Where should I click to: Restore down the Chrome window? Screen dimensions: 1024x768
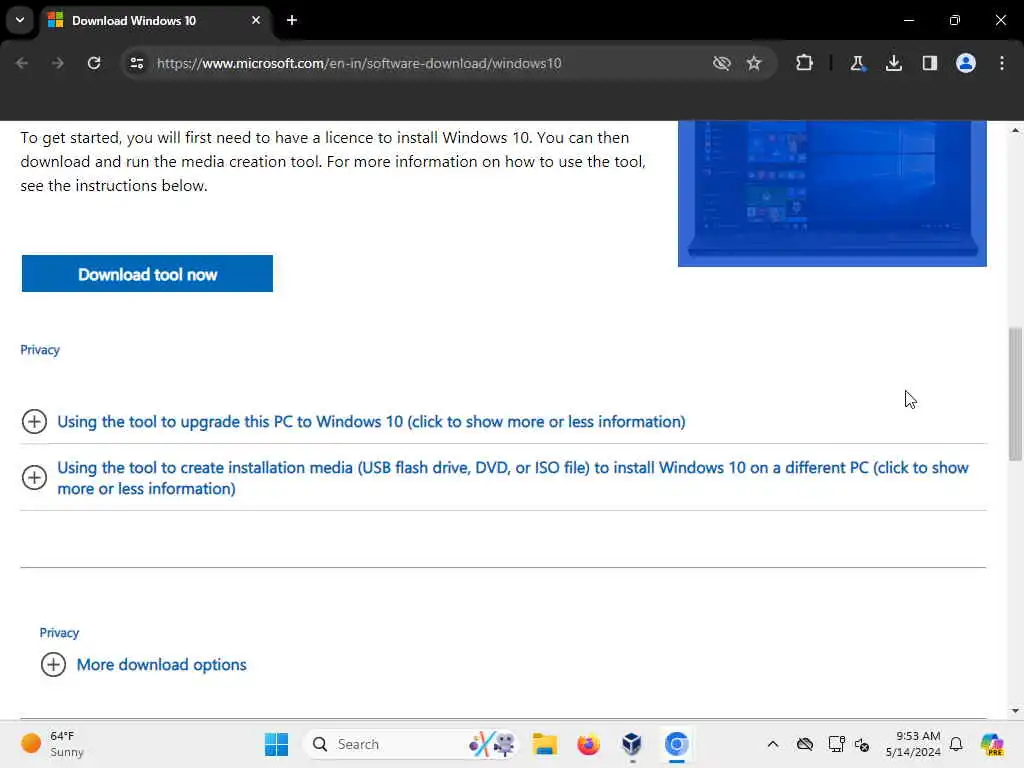point(954,20)
